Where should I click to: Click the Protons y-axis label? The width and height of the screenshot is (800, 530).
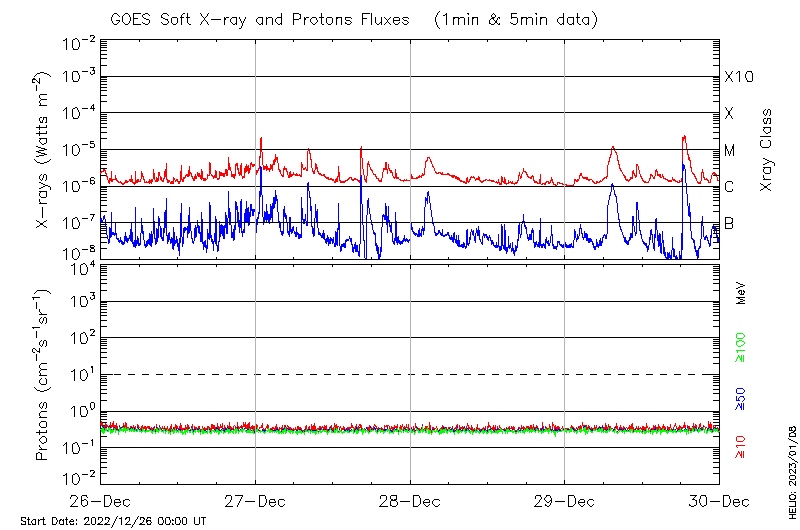(43, 375)
